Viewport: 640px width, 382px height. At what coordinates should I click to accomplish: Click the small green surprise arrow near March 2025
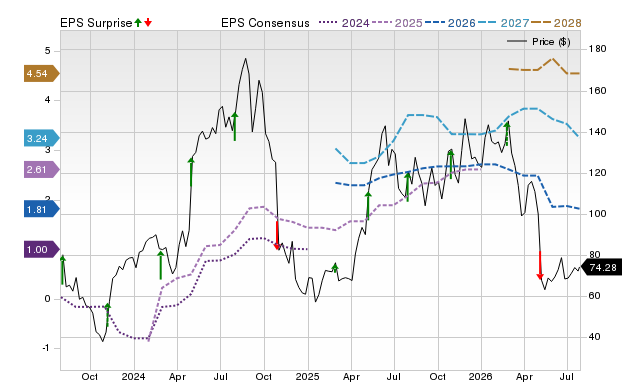tap(335, 268)
